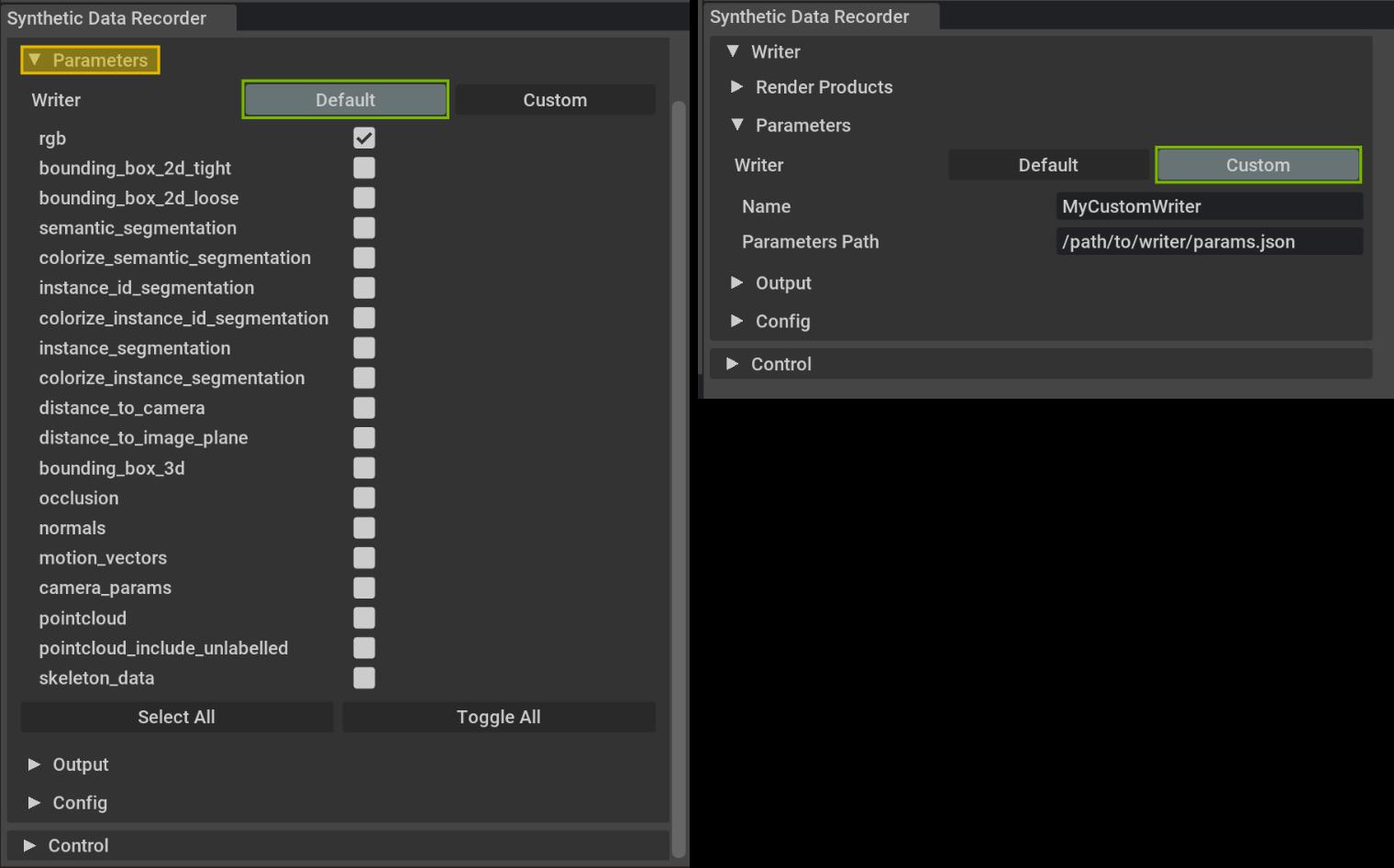1394x868 pixels.
Task: Click the Select All button
Action: [x=176, y=717]
